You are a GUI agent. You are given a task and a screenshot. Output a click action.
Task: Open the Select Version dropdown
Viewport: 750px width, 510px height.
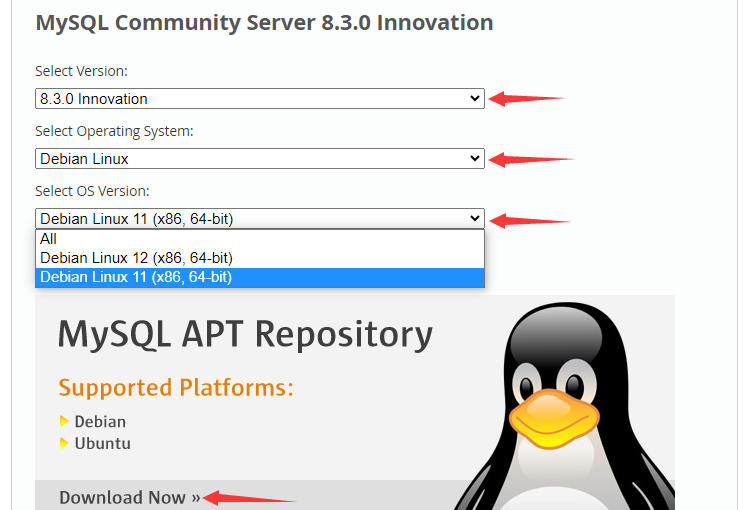coord(260,99)
